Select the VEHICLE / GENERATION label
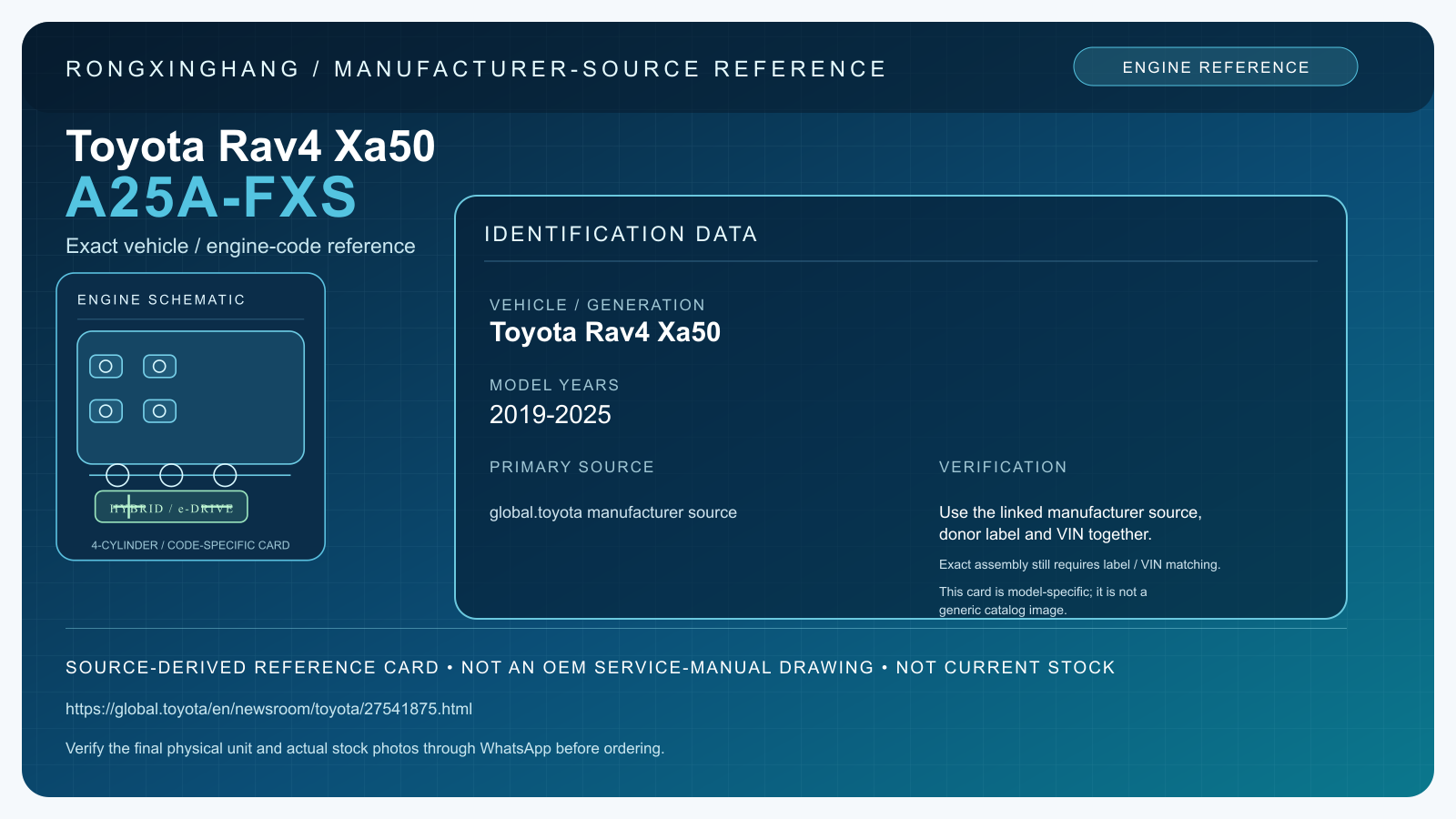 point(597,305)
